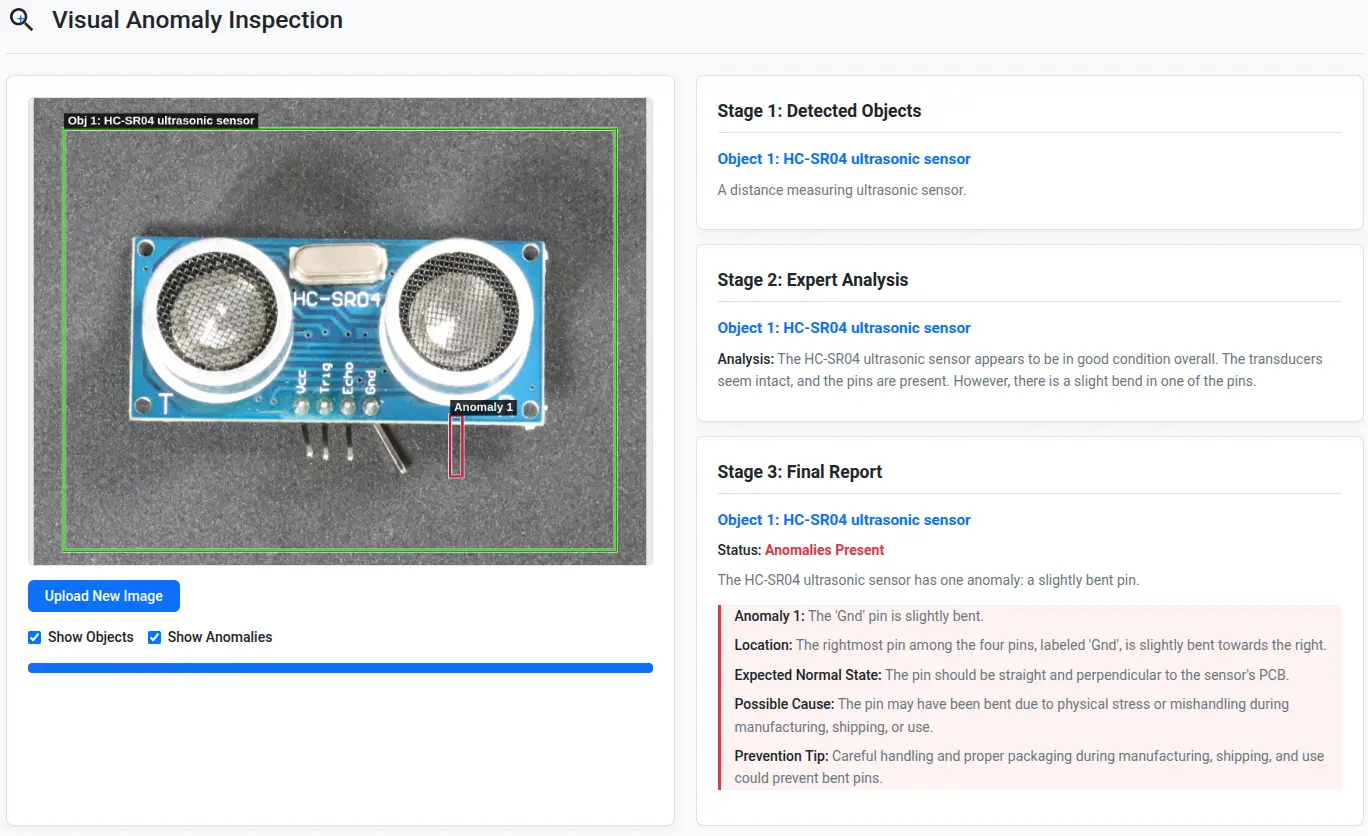
Task: Click the magnifier icon beside the page title
Action: coord(21,20)
